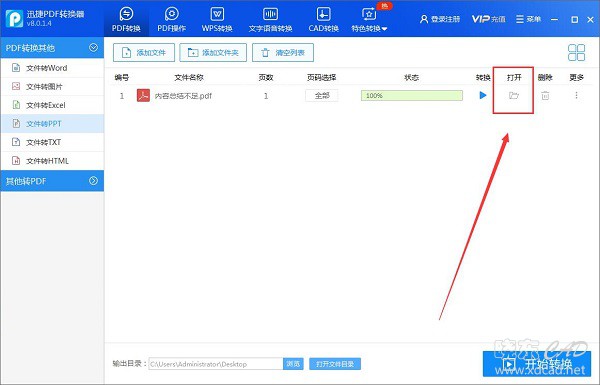This screenshot has height=385, width=600.
Task: Start conversion using blue play icon in row
Action: (x=483, y=95)
